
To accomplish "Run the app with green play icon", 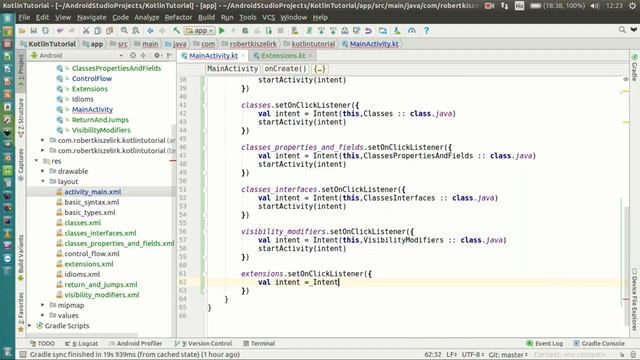I will click(x=222, y=31).
